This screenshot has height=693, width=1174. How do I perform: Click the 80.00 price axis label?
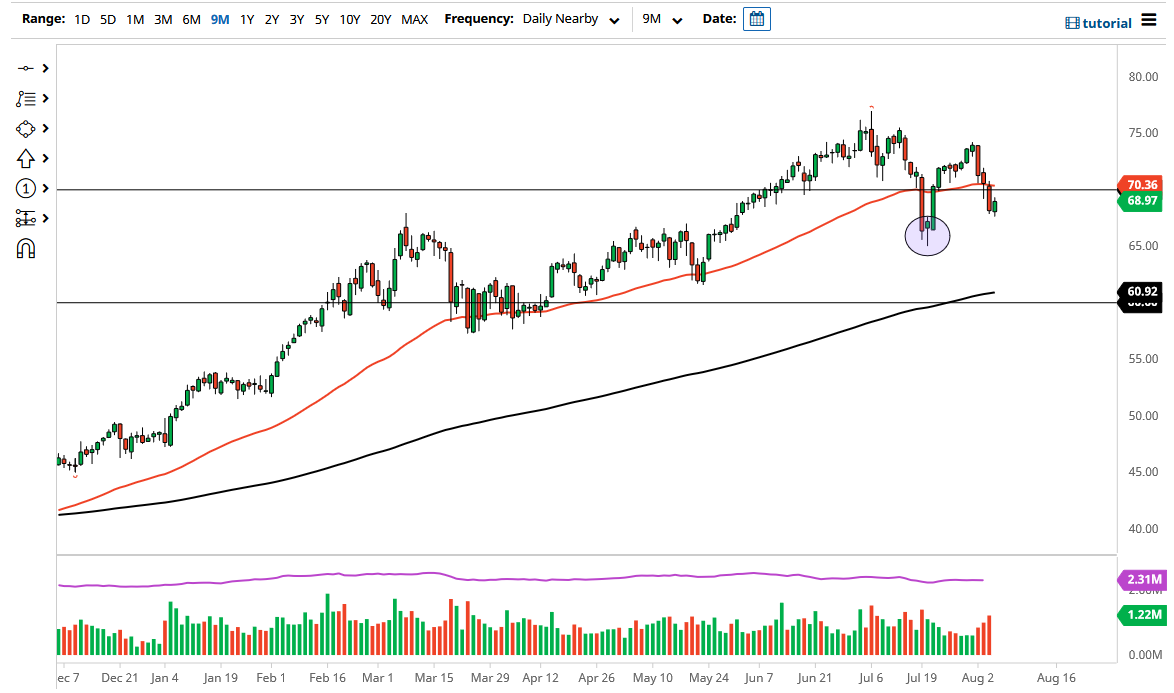point(1143,76)
